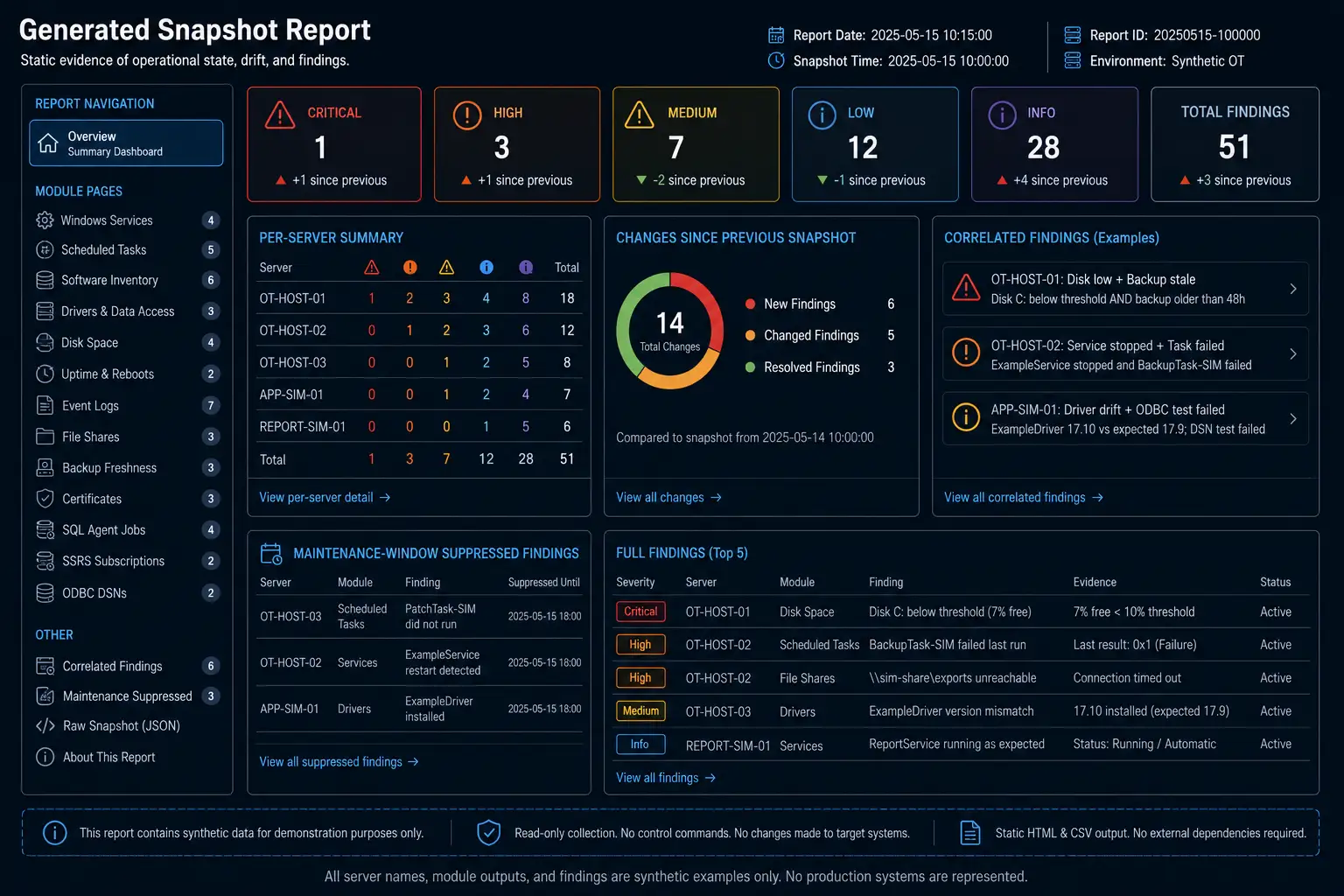Open the Event Logs module page

tap(127, 405)
